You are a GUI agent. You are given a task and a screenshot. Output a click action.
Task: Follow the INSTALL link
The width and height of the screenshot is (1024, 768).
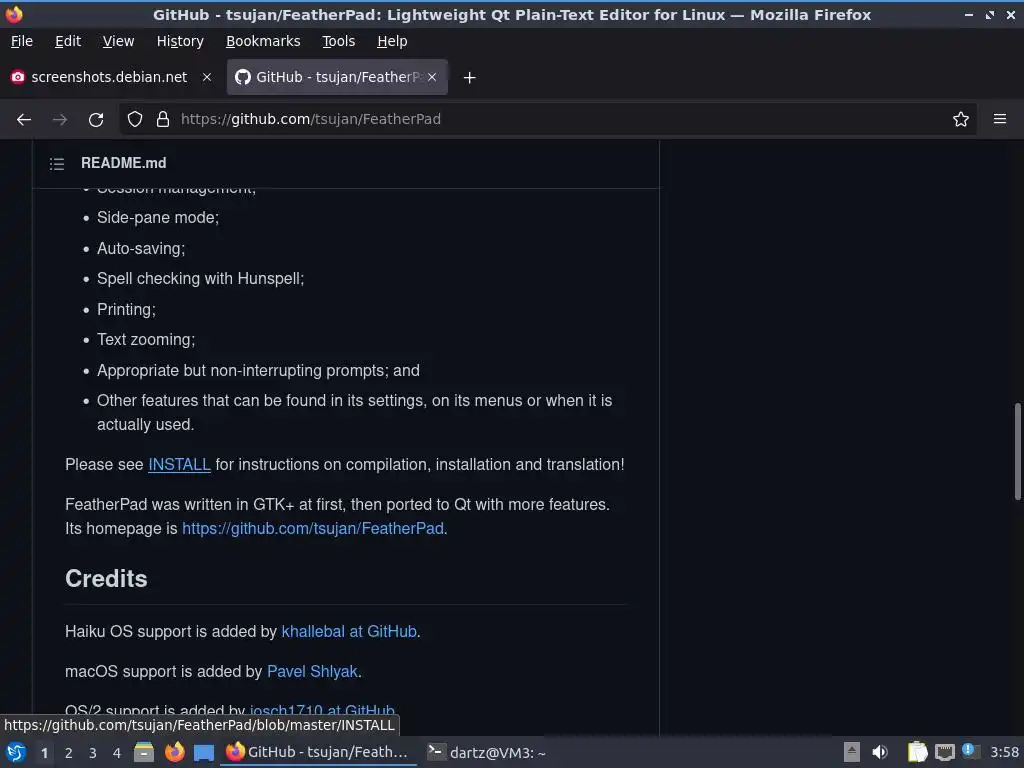(x=179, y=464)
